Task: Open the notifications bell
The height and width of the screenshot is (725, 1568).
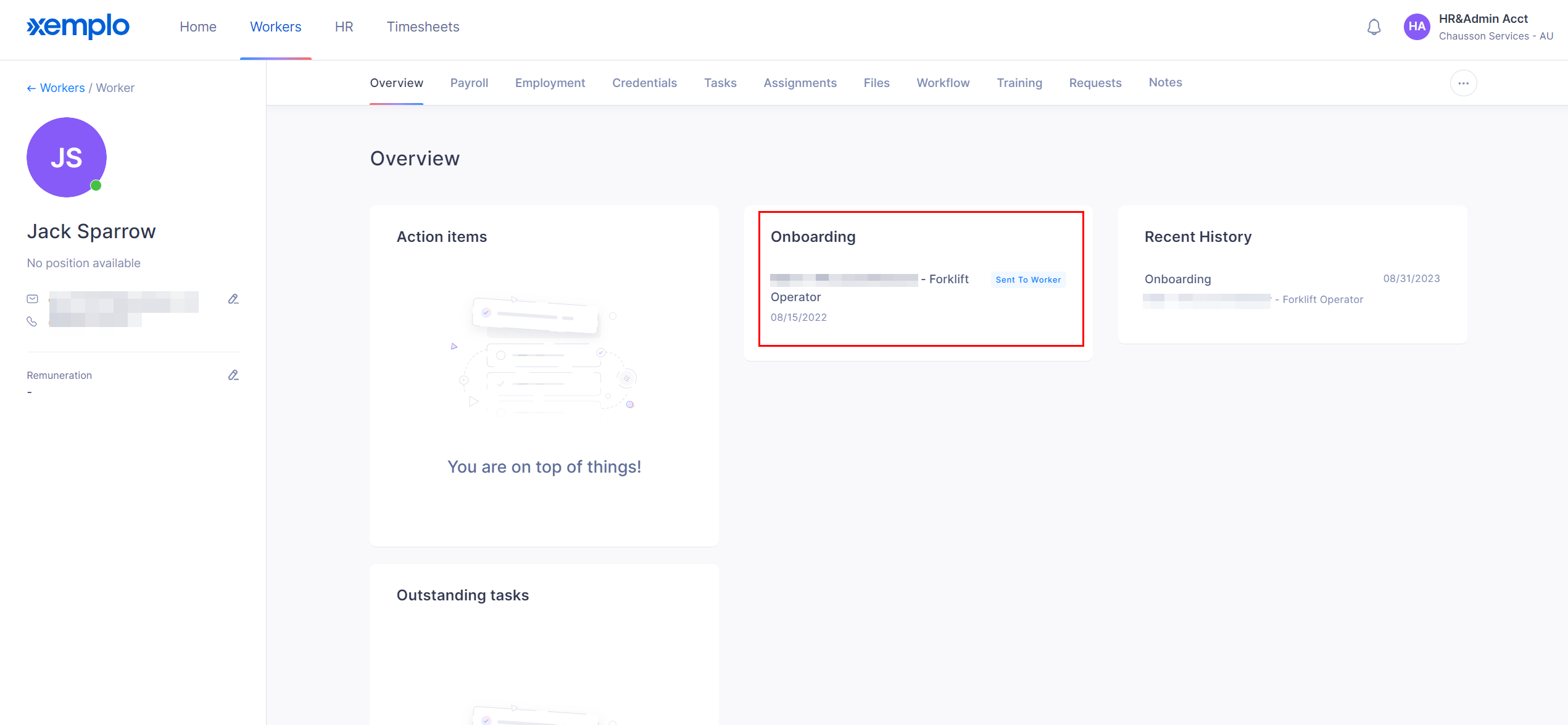Action: pos(1374,27)
